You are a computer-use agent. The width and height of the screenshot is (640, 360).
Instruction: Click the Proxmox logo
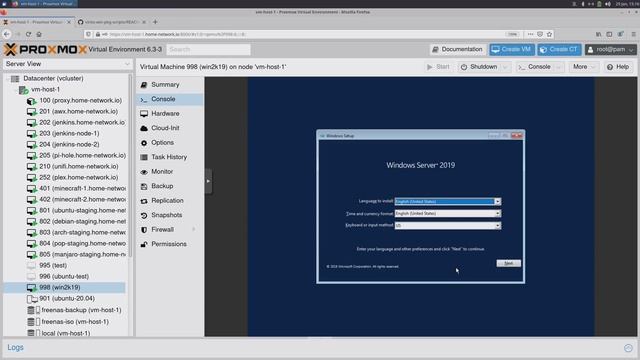tap(45, 49)
